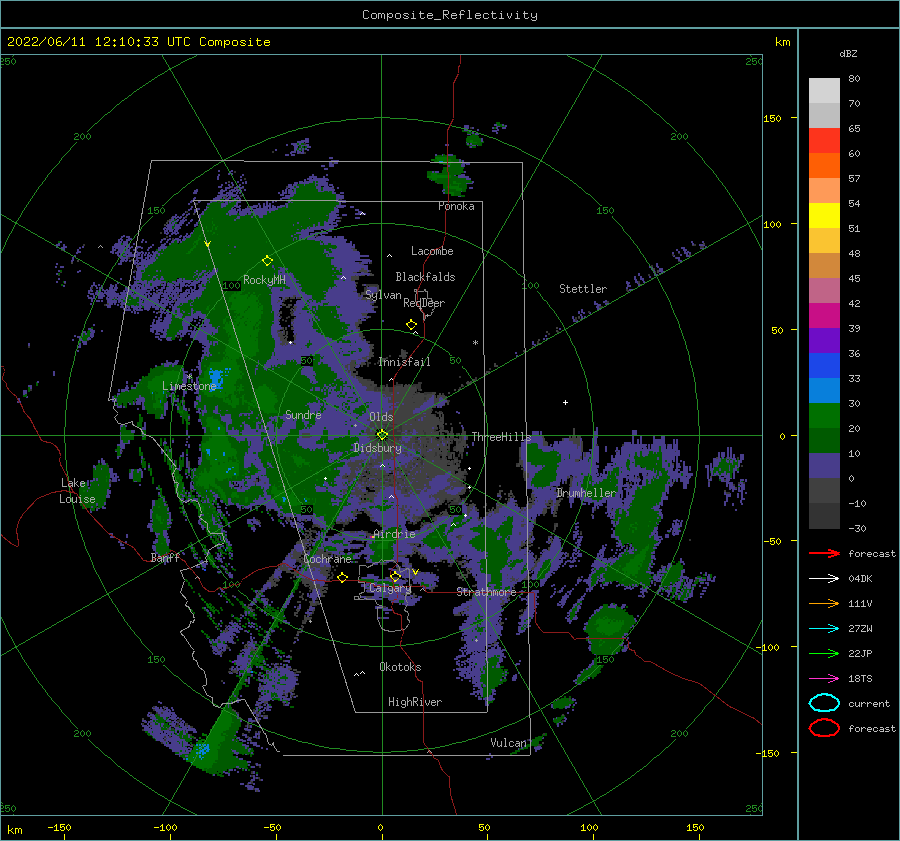The width and height of the screenshot is (900, 841).
Task: Select the orange 60 dBZ color swatch
Action: pyautogui.click(x=824, y=165)
